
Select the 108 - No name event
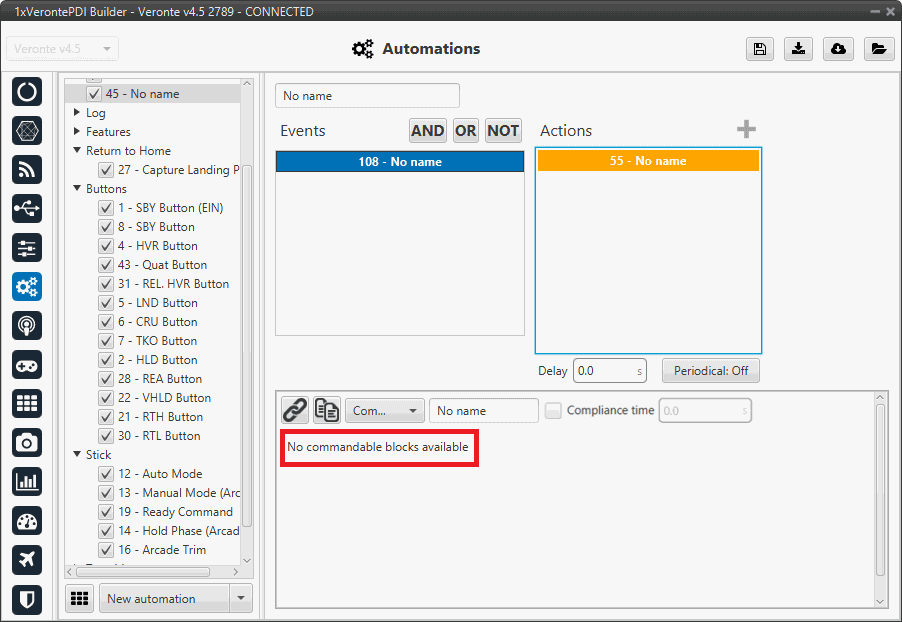point(400,162)
